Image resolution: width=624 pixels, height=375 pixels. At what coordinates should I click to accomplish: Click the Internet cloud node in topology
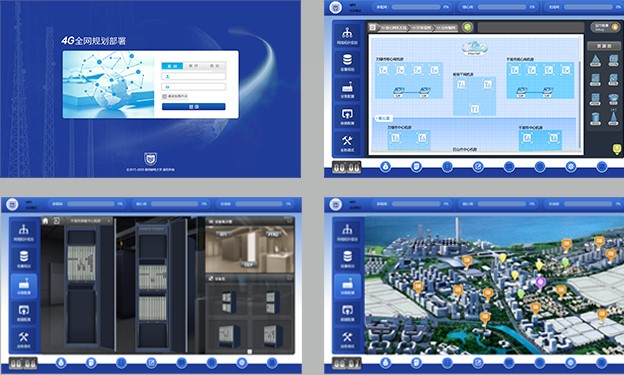click(474, 48)
